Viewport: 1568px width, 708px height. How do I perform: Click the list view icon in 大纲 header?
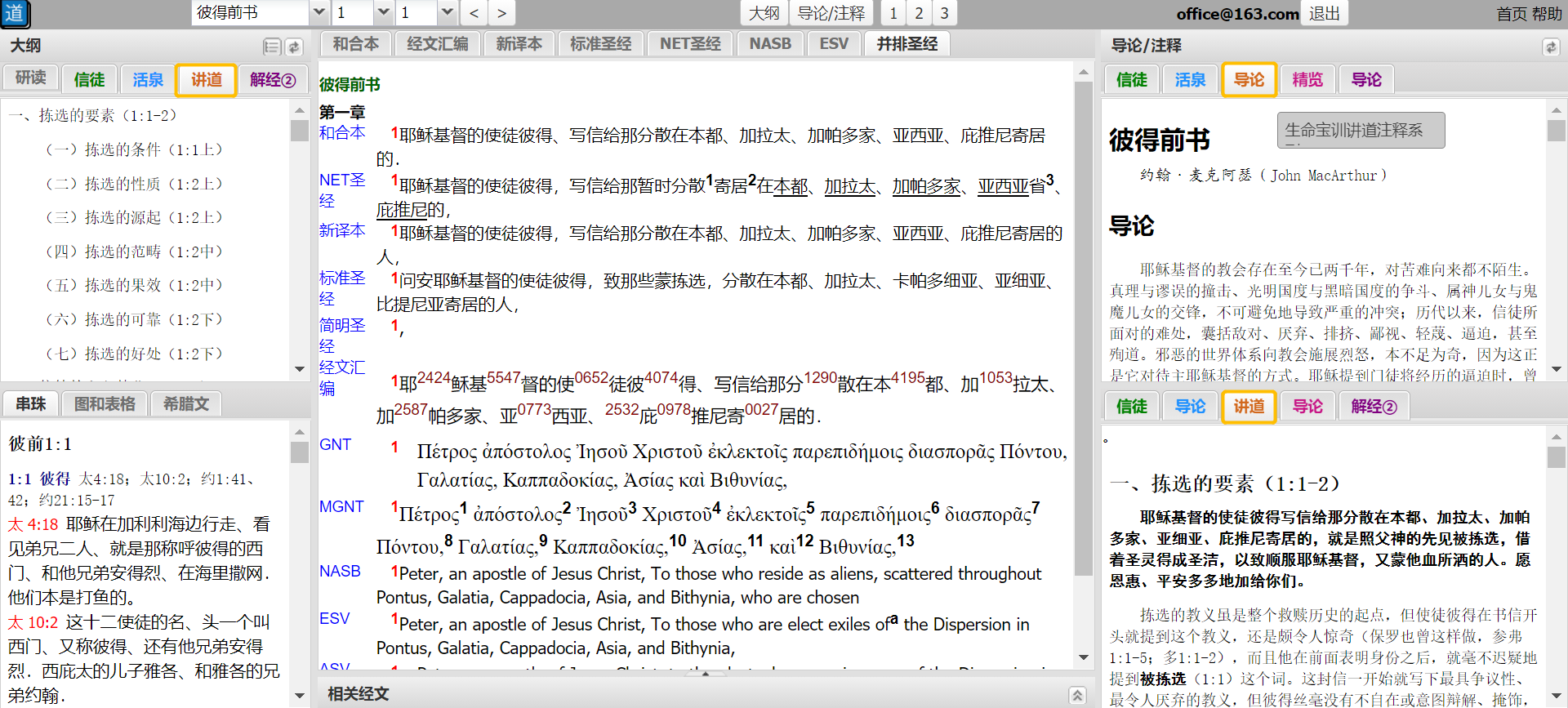pos(272,47)
